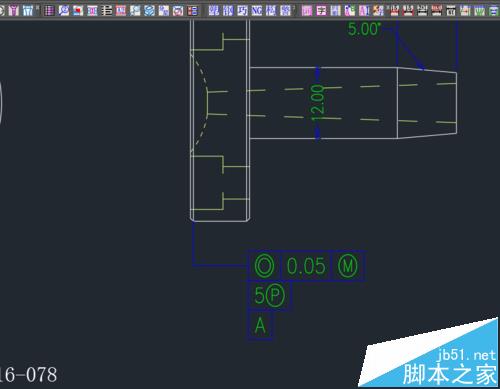Select the 16-078 text at the bottom left
500x389 pixels.
tap(29, 375)
